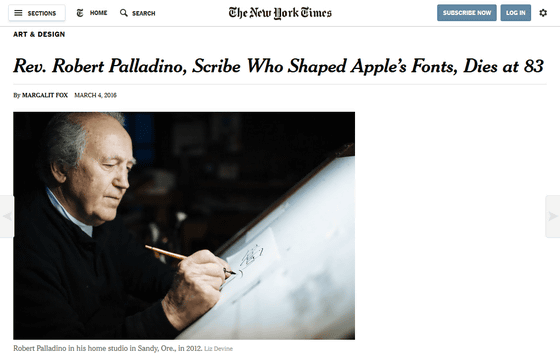
Task: Go to next article with right arrow
Action: tap(552, 216)
